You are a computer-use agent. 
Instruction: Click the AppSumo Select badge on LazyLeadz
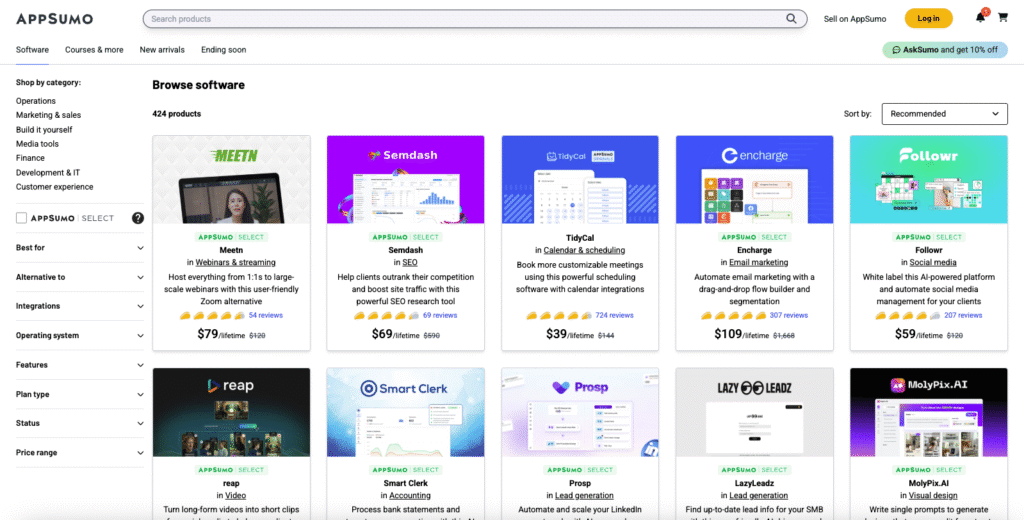coord(754,470)
